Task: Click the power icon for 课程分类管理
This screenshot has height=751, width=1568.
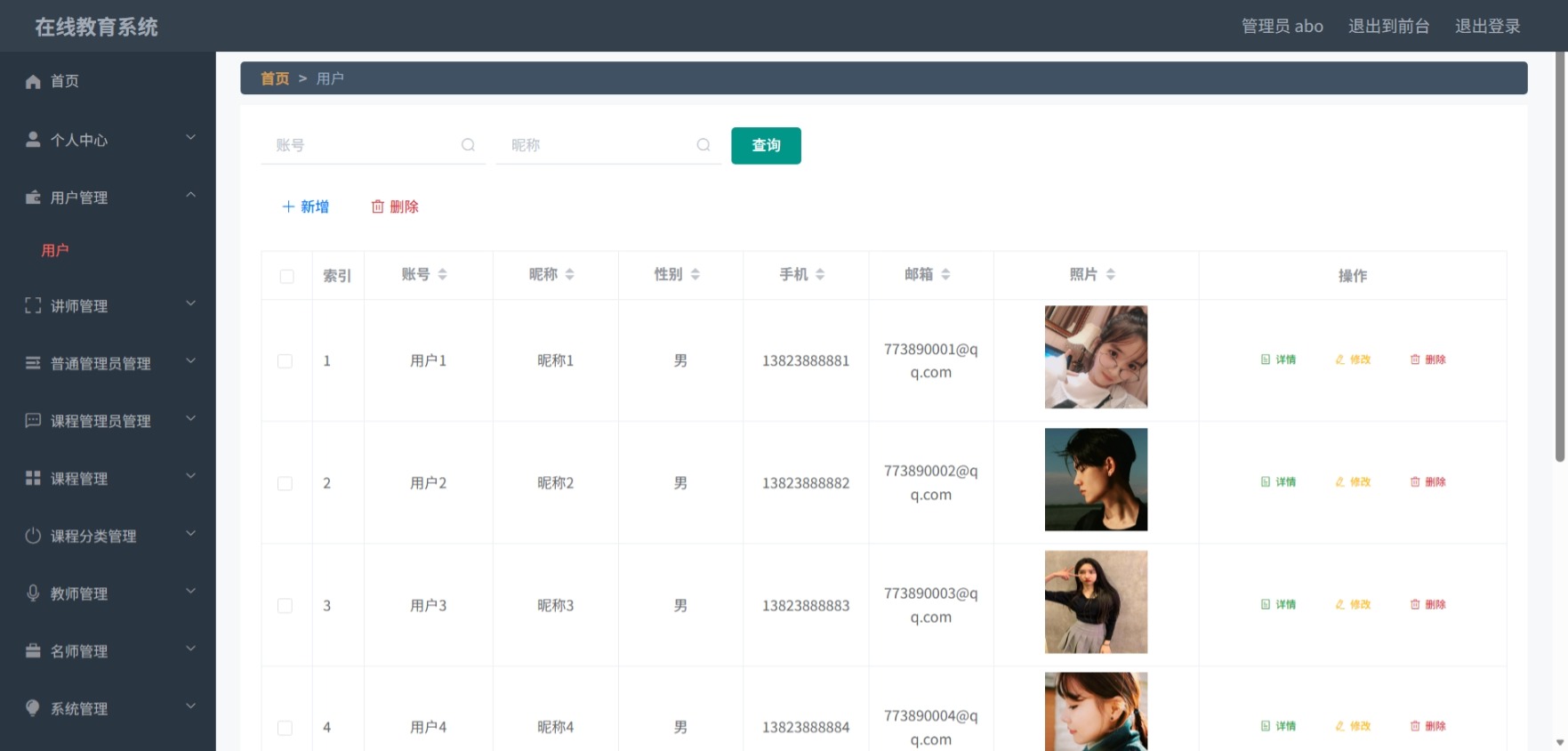Action: coord(33,536)
